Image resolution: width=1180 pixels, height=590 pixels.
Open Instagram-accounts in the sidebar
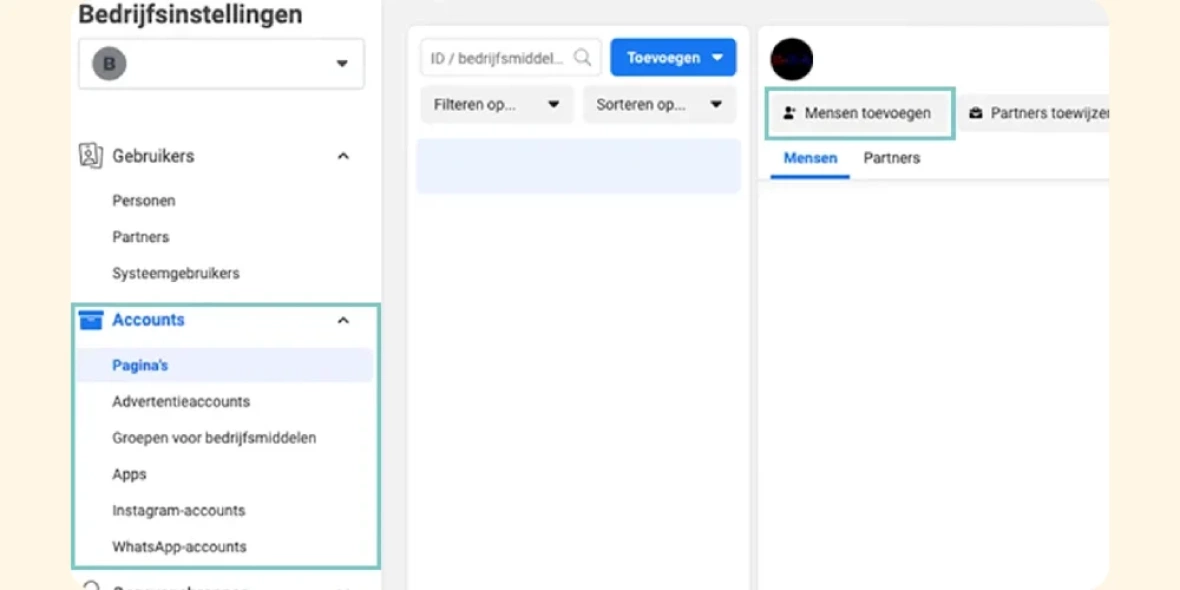click(178, 510)
